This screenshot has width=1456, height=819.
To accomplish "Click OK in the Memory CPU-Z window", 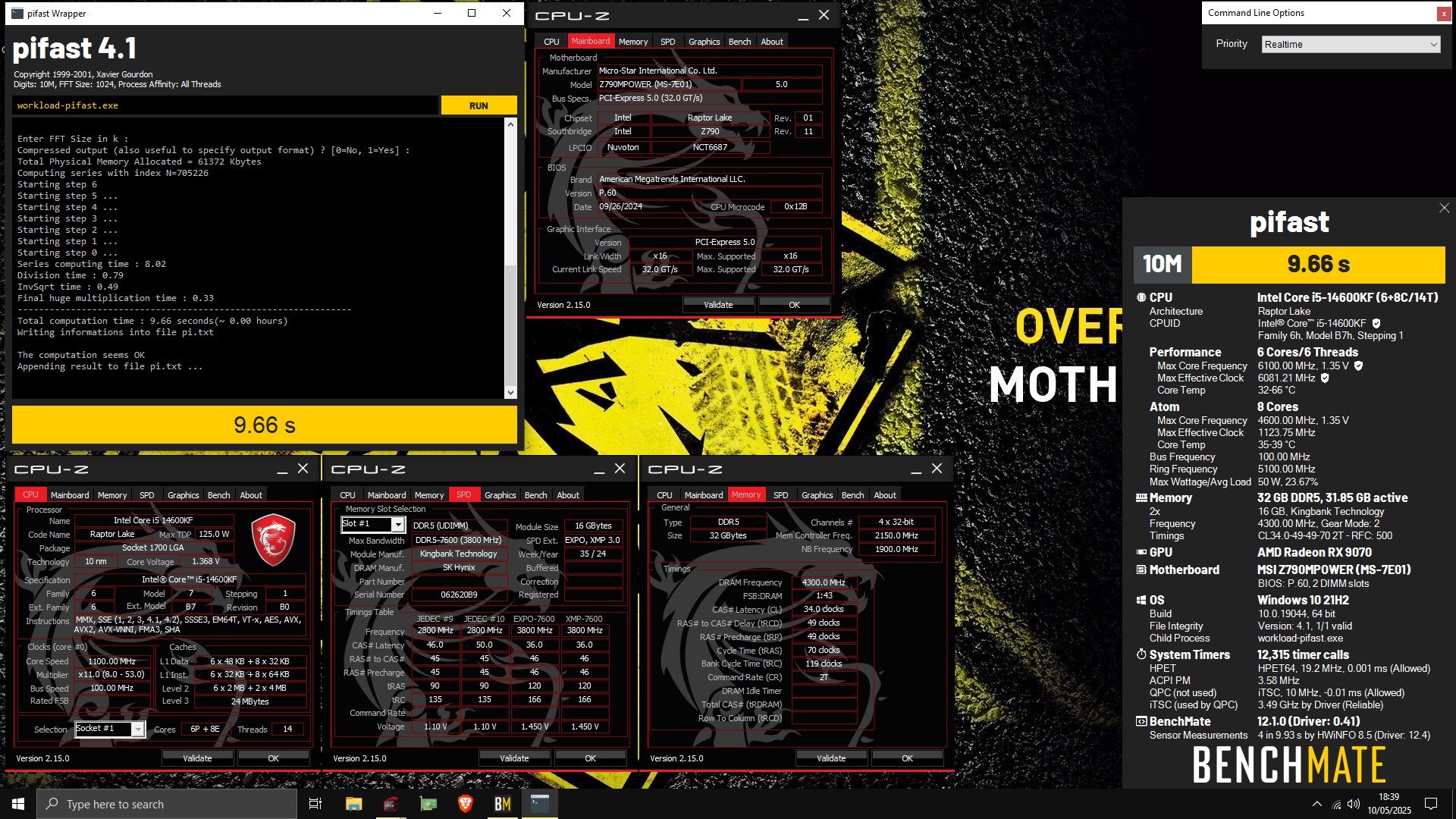I will 907,758.
